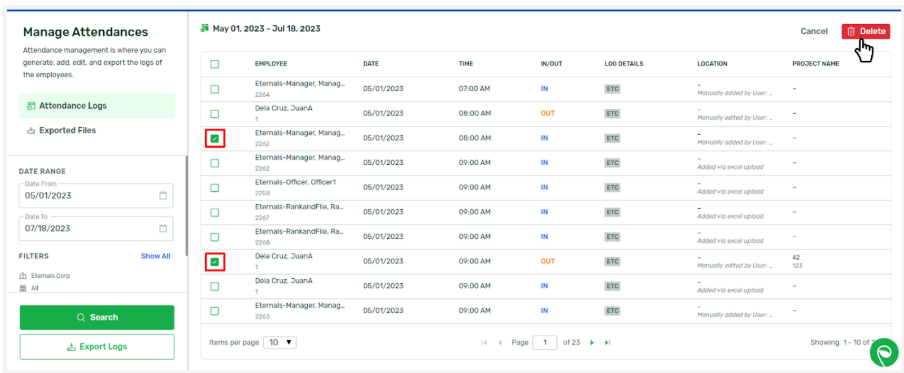Click the Date From input field
Image resolution: width=904 pixels, height=373 pixels.
(x=96, y=195)
